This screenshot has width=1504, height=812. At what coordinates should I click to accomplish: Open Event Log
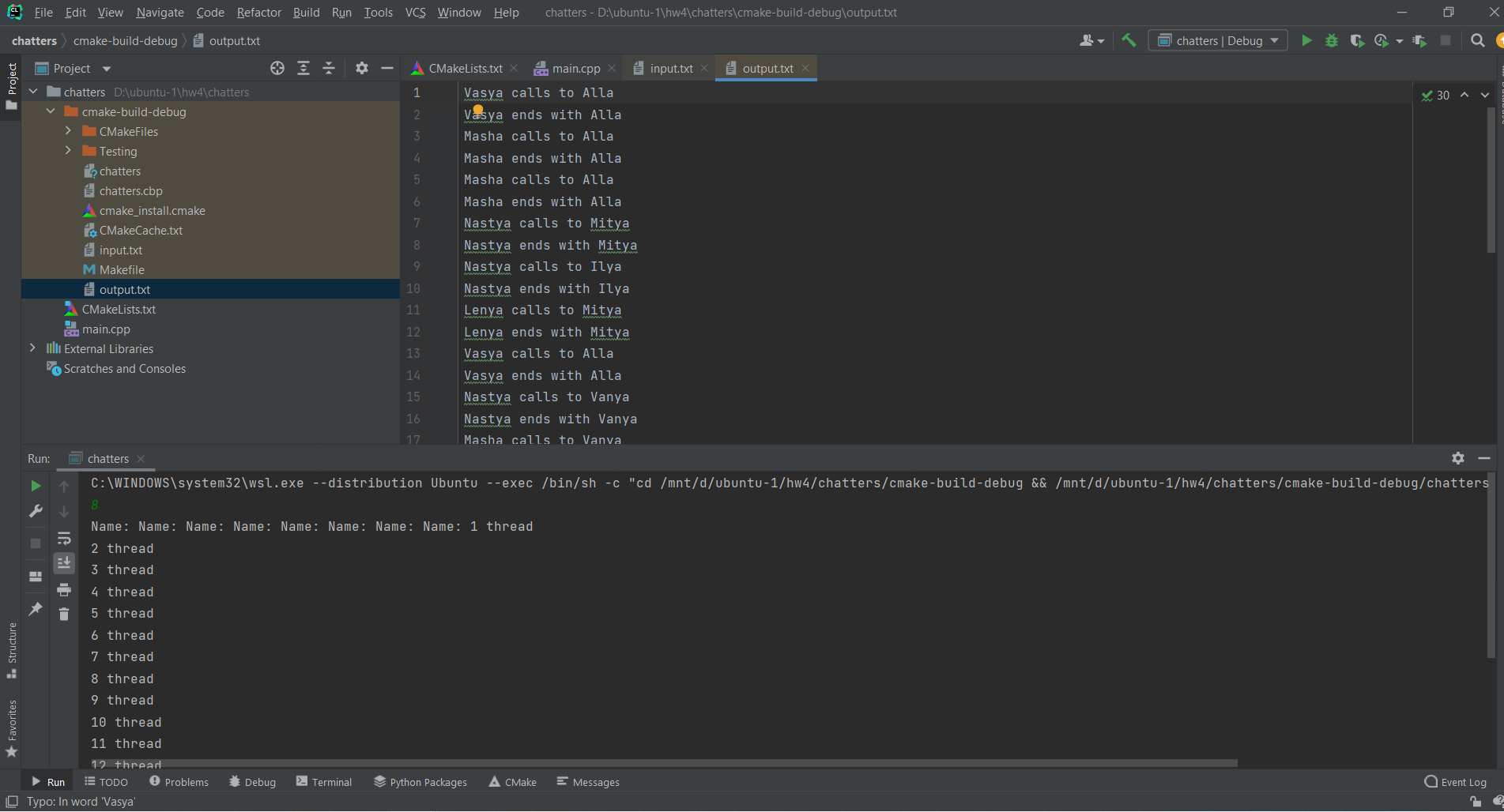tap(1456, 782)
